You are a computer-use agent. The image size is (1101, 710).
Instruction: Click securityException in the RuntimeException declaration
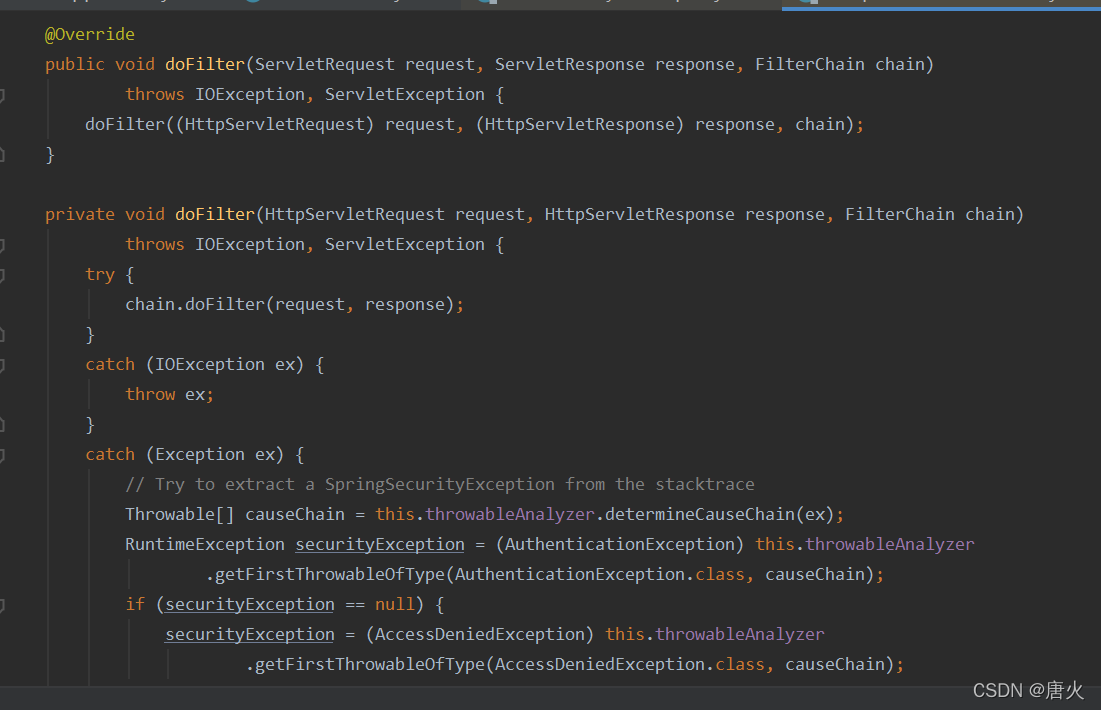click(x=380, y=544)
